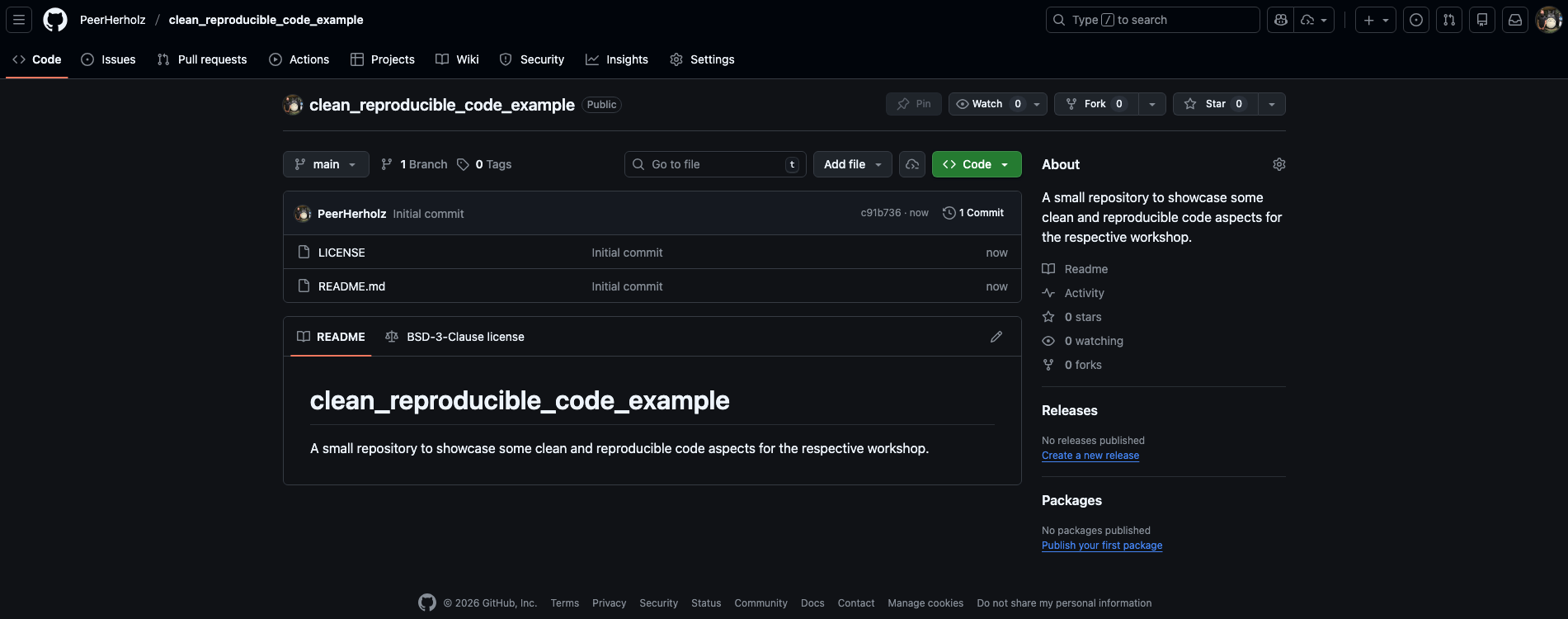
Task: Click the Watch button
Action: point(987,104)
